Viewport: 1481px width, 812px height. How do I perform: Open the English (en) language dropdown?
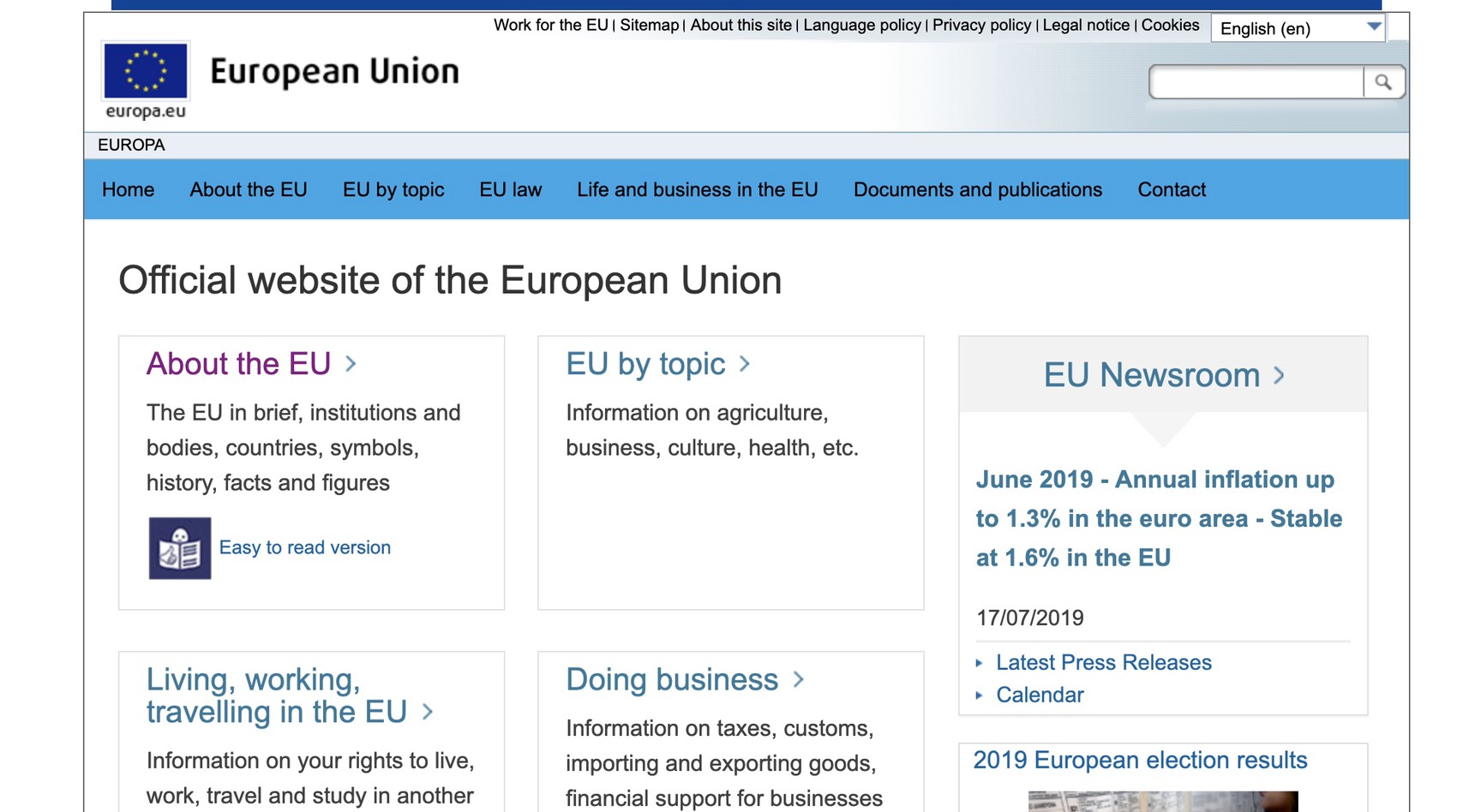click(x=1298, y=28)
